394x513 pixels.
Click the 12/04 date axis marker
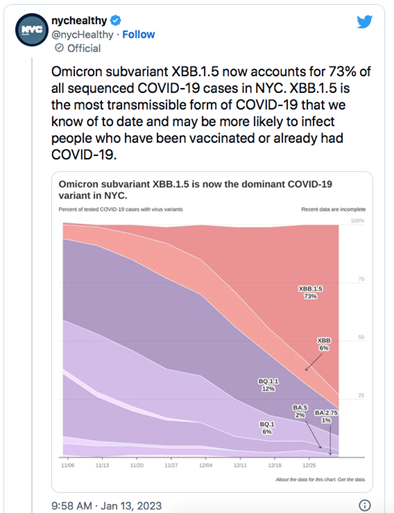[205, 465]
